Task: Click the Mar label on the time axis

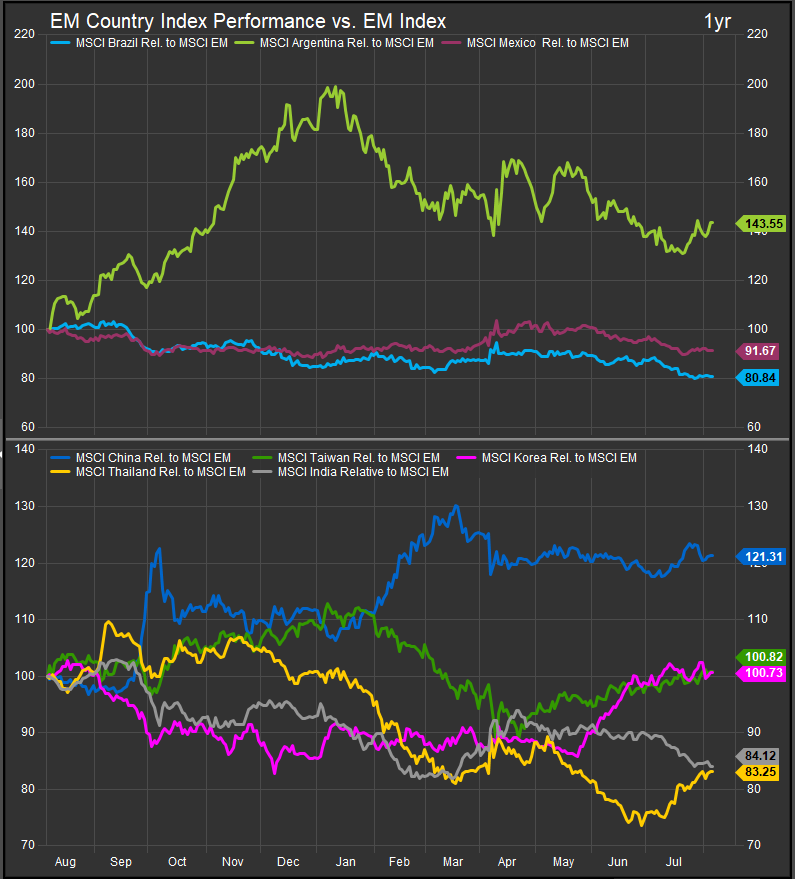Action: (453, 862)
